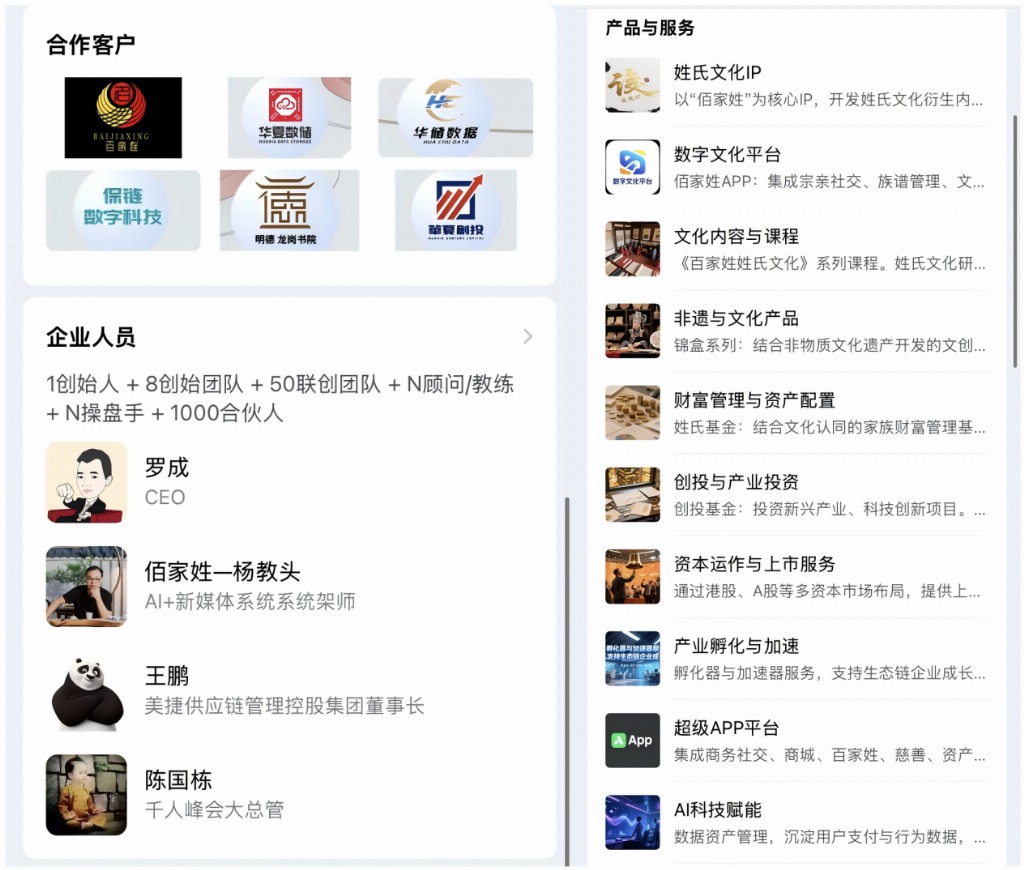Open 非遗与文化产品 thumbnail
Image resolution: width=1024 pixels, height=870 pixels.
click(632, 331)
